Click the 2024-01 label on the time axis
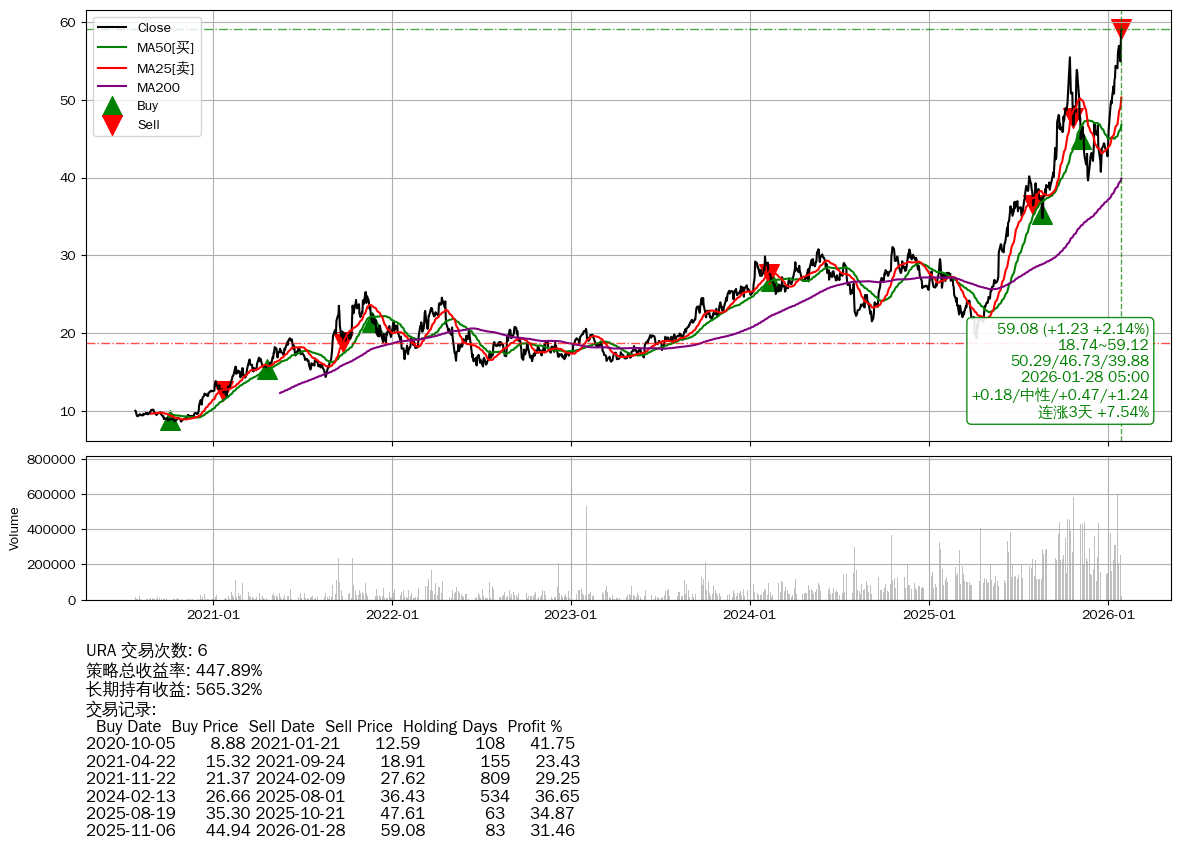 [750, 615]
